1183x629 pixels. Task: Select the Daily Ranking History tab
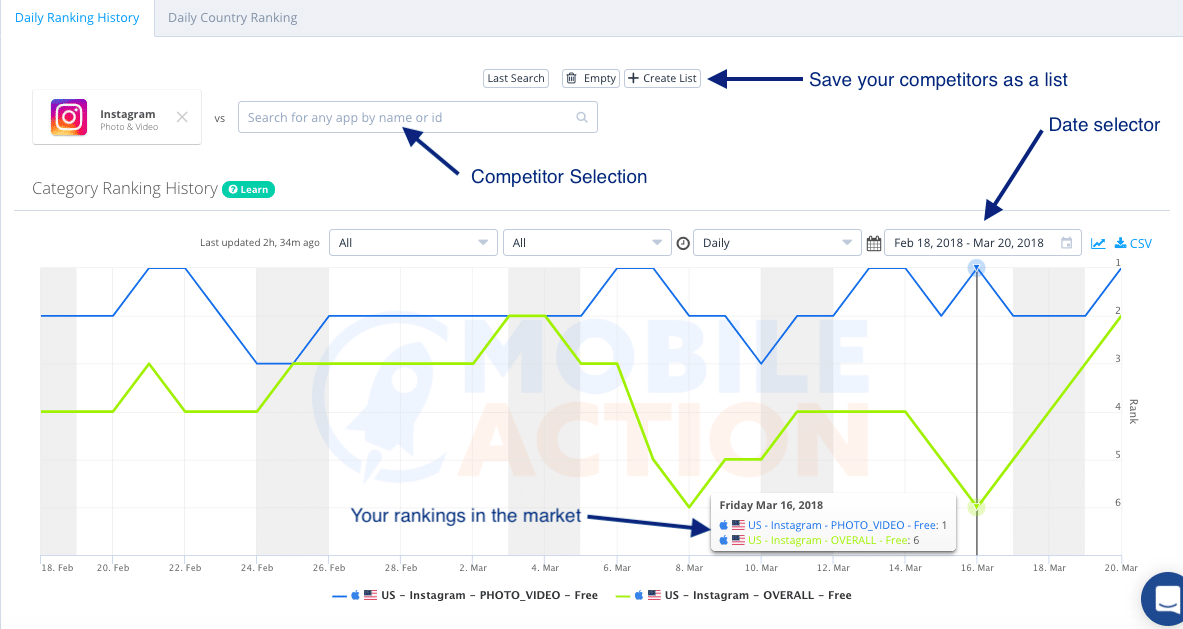pyautogui.click(x=77, y=18)
